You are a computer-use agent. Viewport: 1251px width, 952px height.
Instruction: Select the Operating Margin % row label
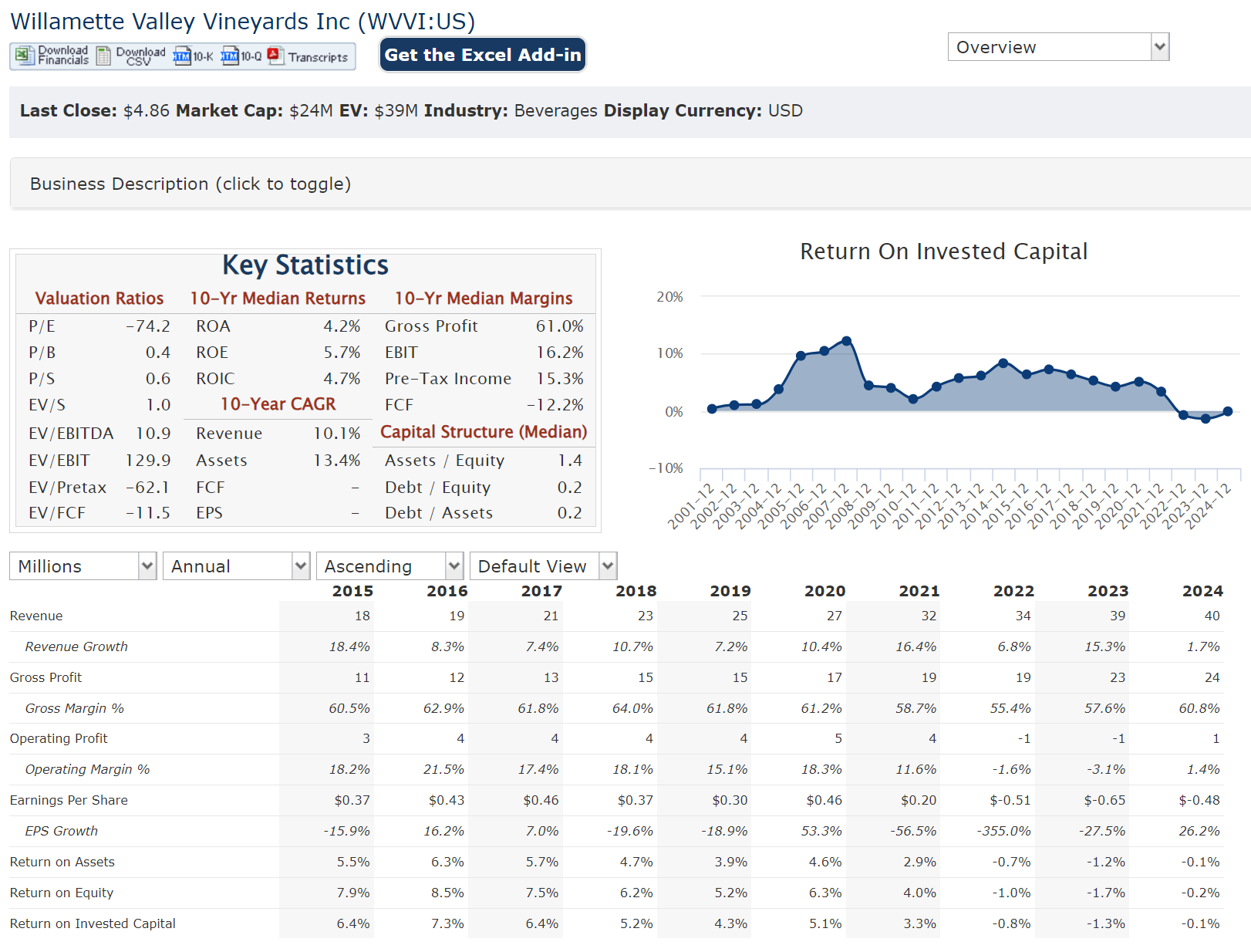[x=87, y=769]
